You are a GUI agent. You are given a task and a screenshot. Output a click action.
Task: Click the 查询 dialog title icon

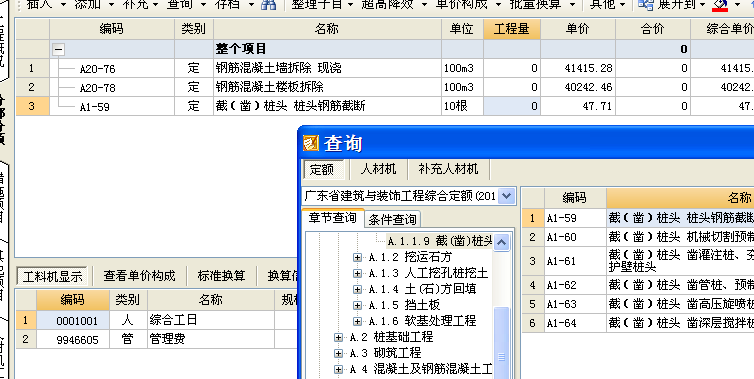311,143
